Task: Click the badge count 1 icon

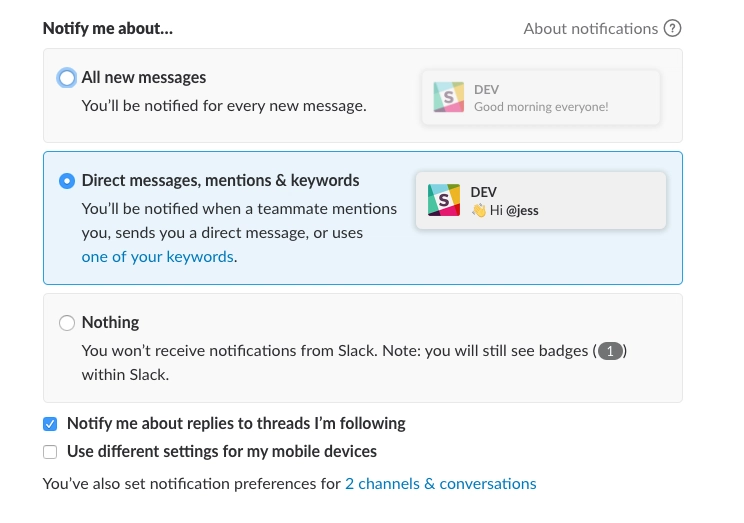Action: (x=610, y=351)
